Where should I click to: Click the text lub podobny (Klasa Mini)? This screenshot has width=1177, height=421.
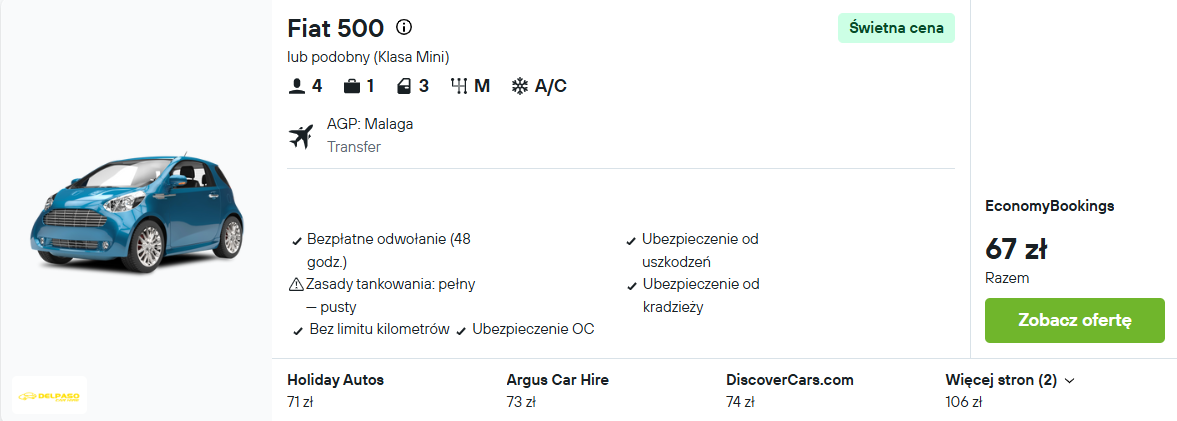click(368, 57)
